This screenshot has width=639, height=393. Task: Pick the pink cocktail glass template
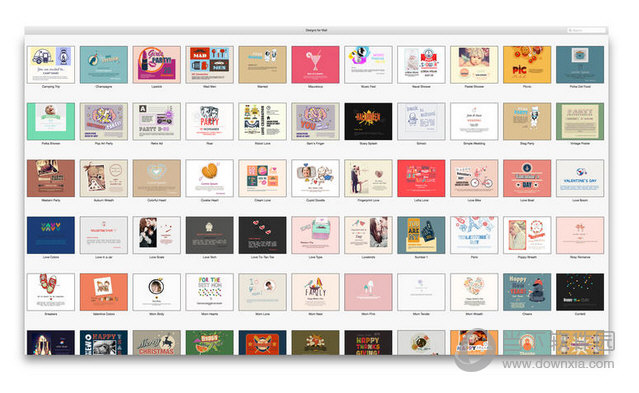click(x=315, y=65)
